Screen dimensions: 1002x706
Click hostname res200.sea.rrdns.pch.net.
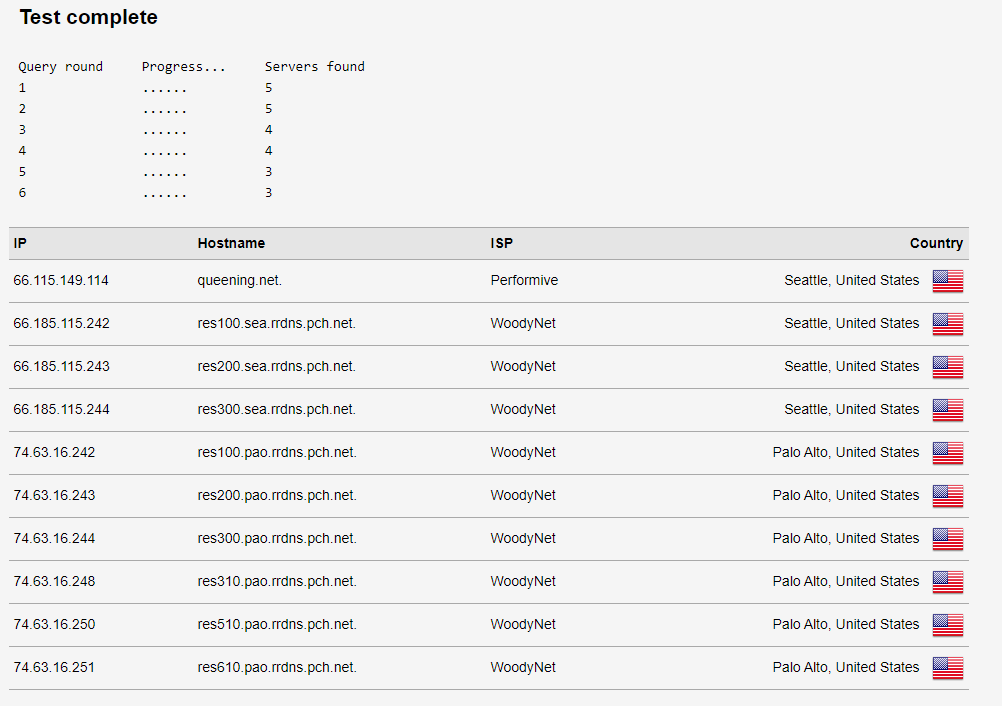point(277,366)
